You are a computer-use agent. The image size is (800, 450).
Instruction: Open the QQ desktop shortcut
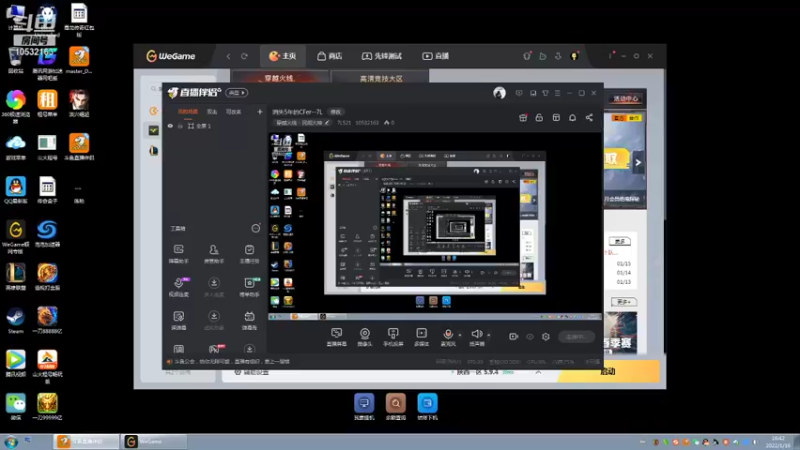click(16, 190)
